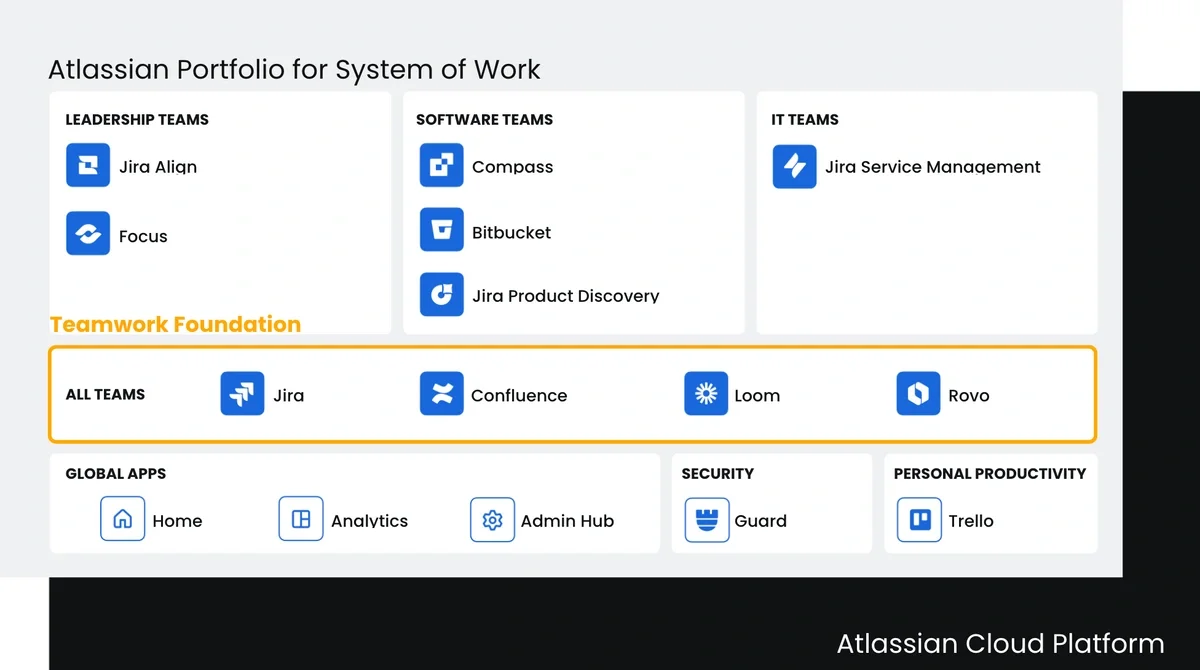Select the Jira icon in All Teams
1200x670 pixels.
242,393
